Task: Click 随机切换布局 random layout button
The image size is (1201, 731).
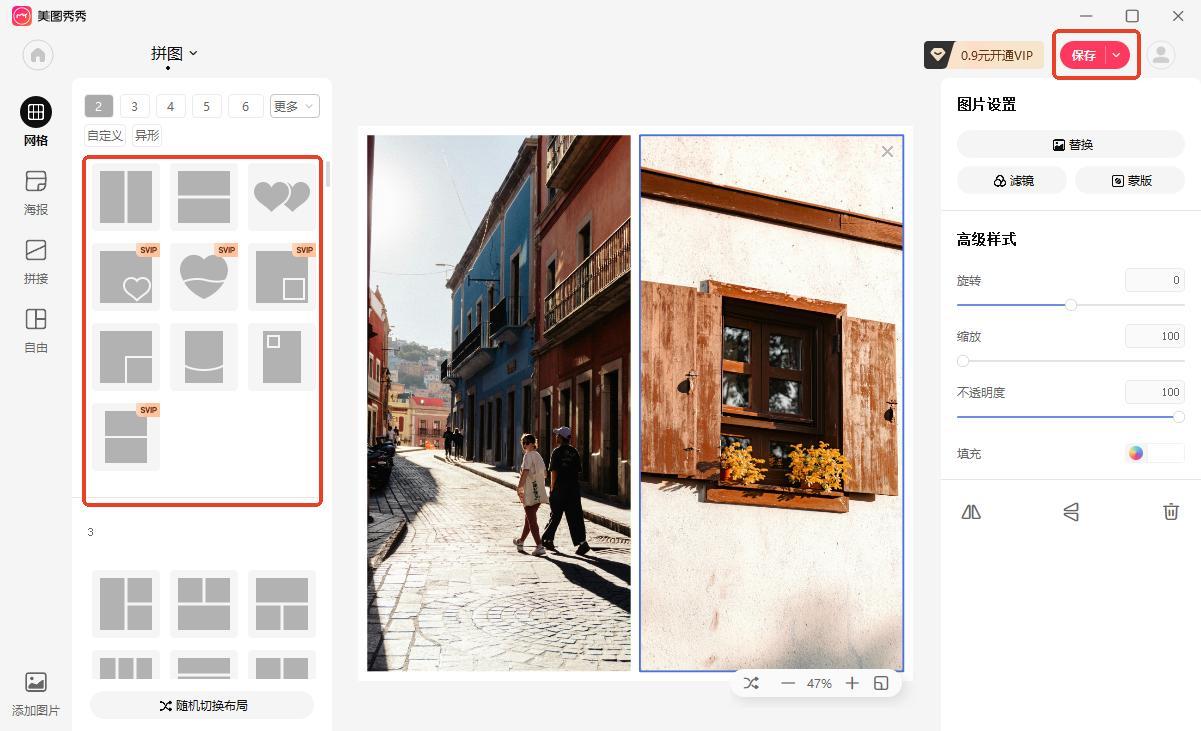Action: click(202, 705)
